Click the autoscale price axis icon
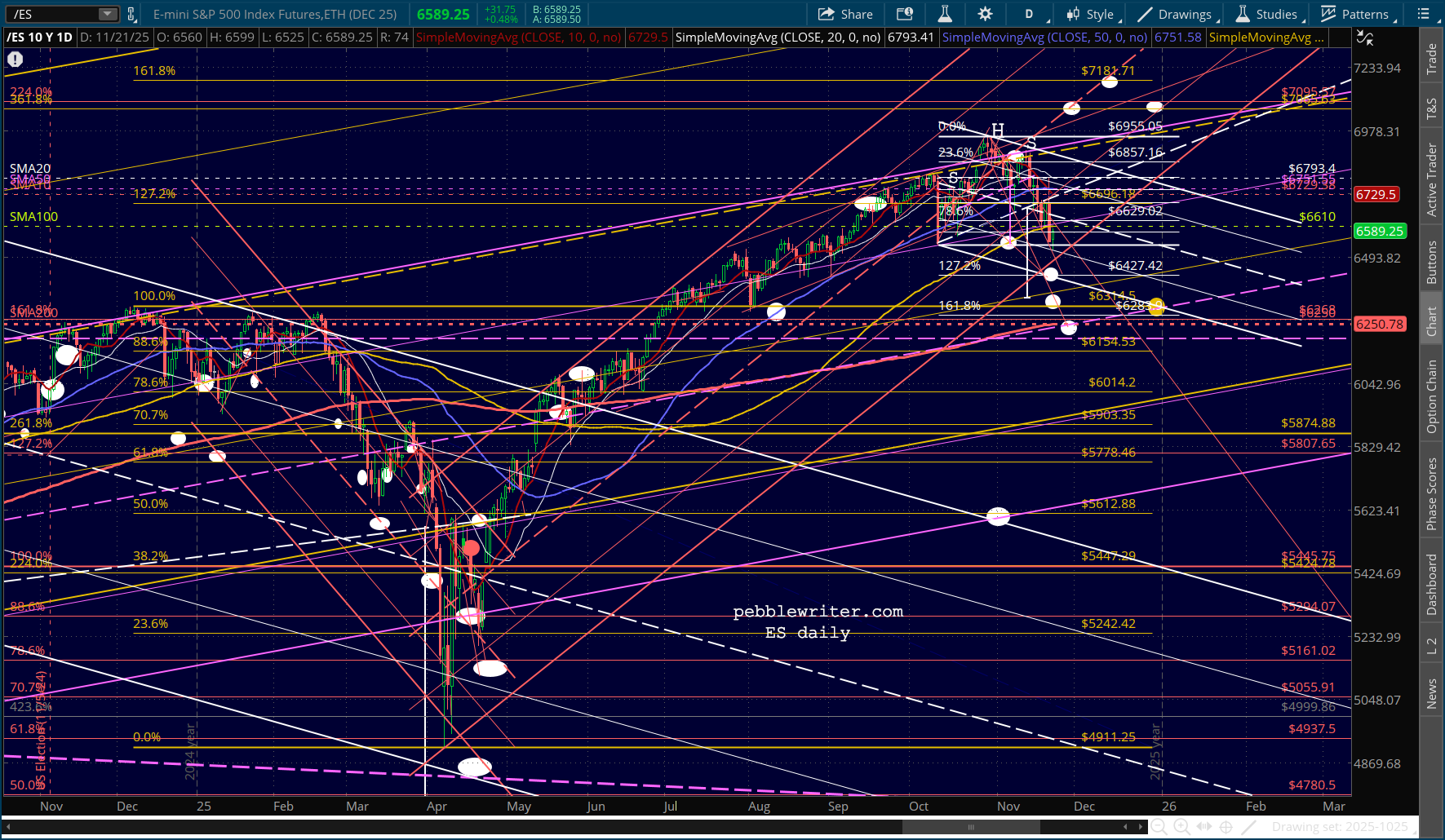Screen dimensions: 1445x840 [x=1364, y=38]
